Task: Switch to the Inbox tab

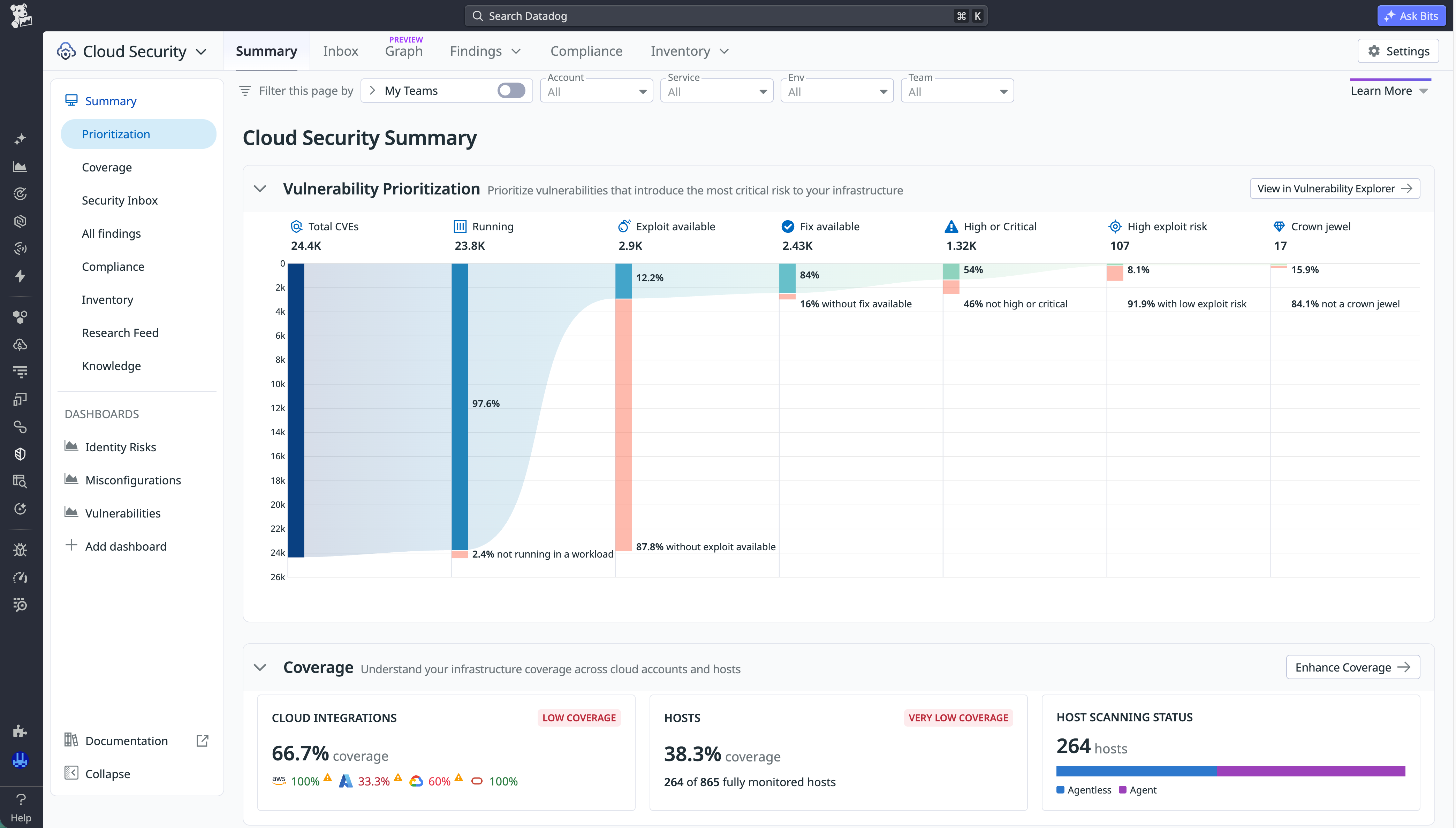Action: click(x=340, y=51)
